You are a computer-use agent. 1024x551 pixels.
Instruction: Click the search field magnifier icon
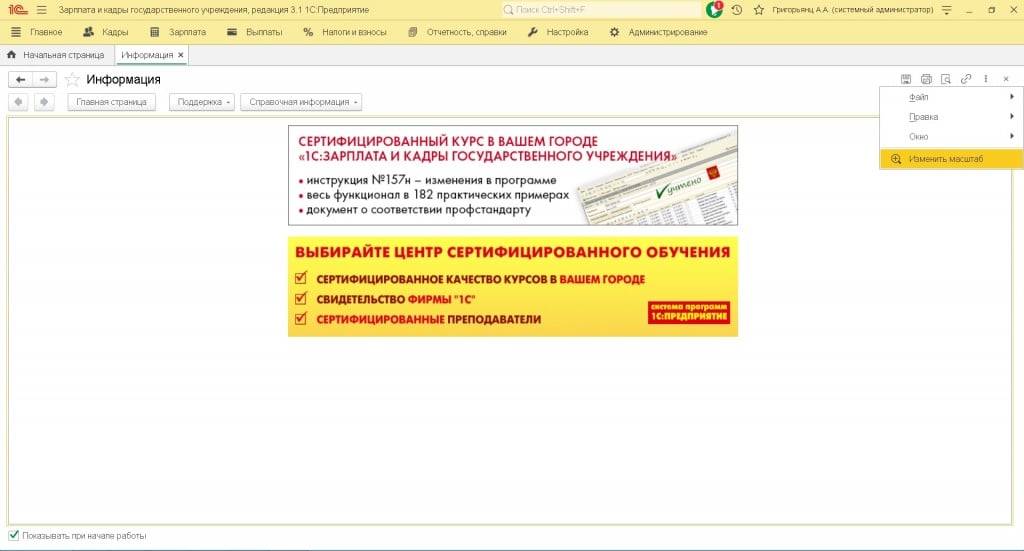(x=508, y=10)
